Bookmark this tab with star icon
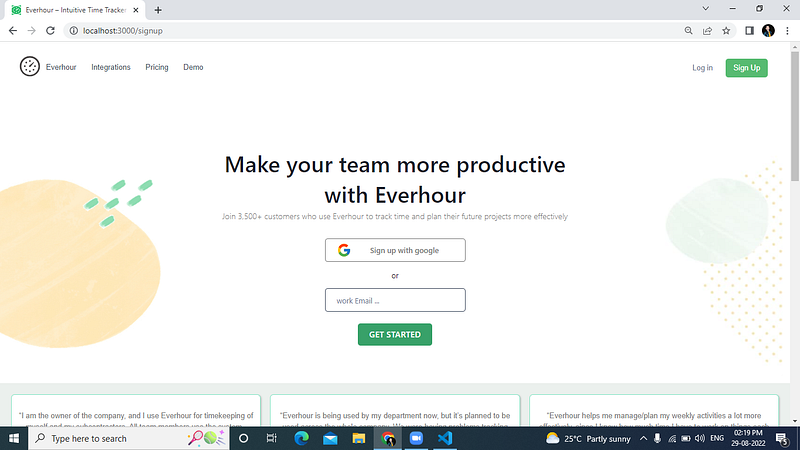 coord(726,31)
